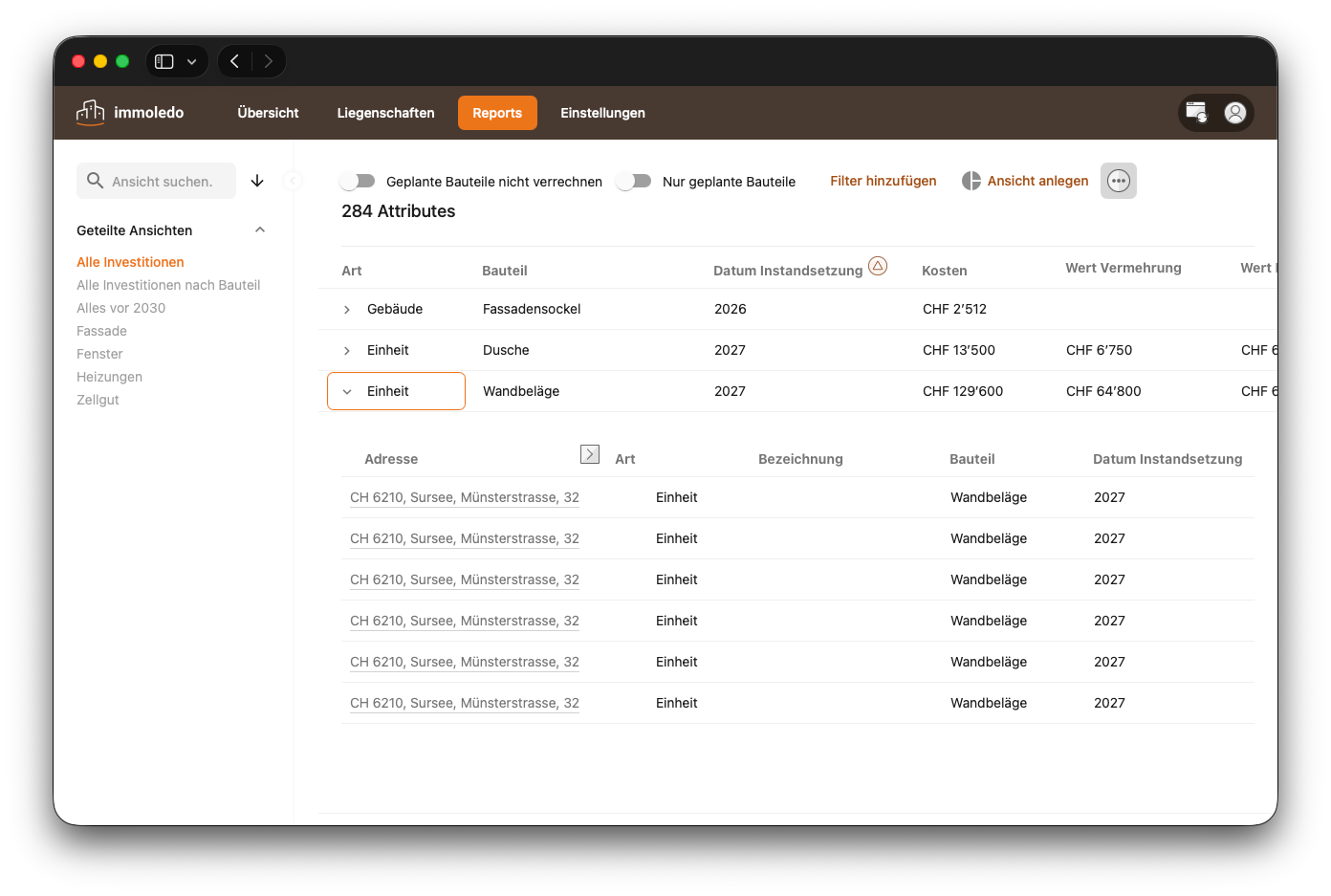Click the boxed arrow next to Adresse
1331x896 pixels.
590,454
